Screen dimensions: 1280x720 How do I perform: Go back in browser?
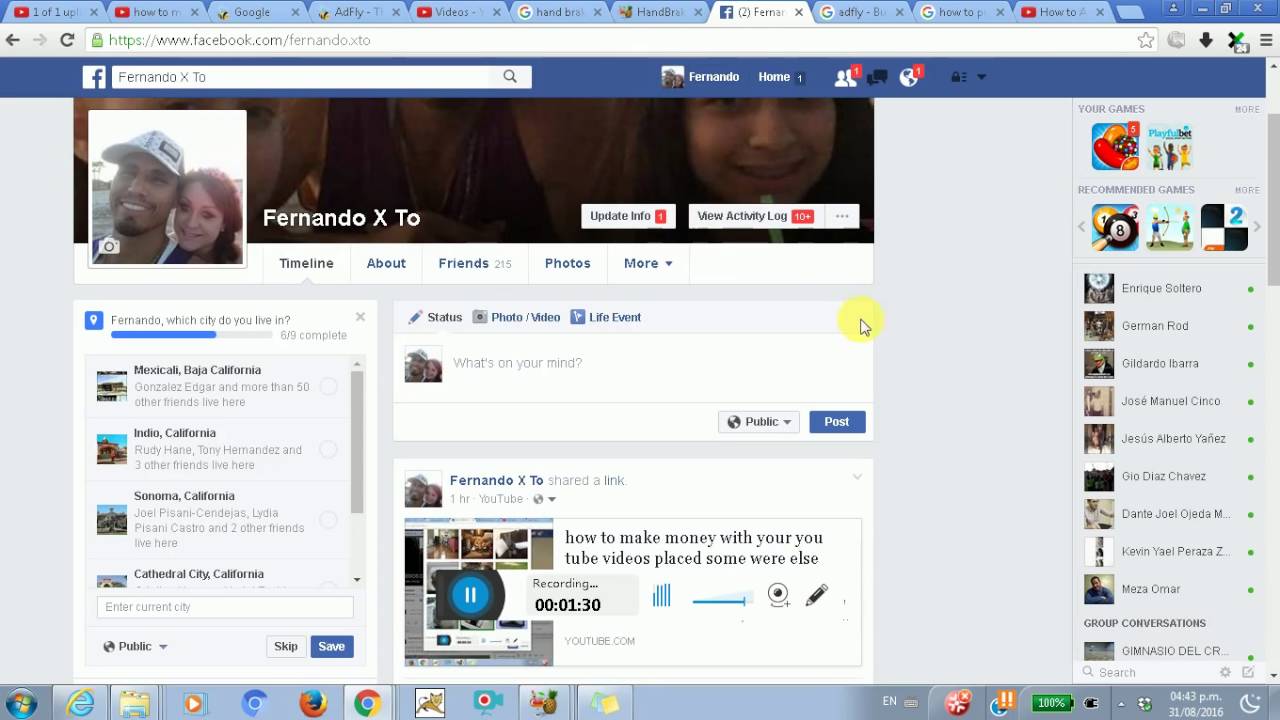tap(13, 40)
